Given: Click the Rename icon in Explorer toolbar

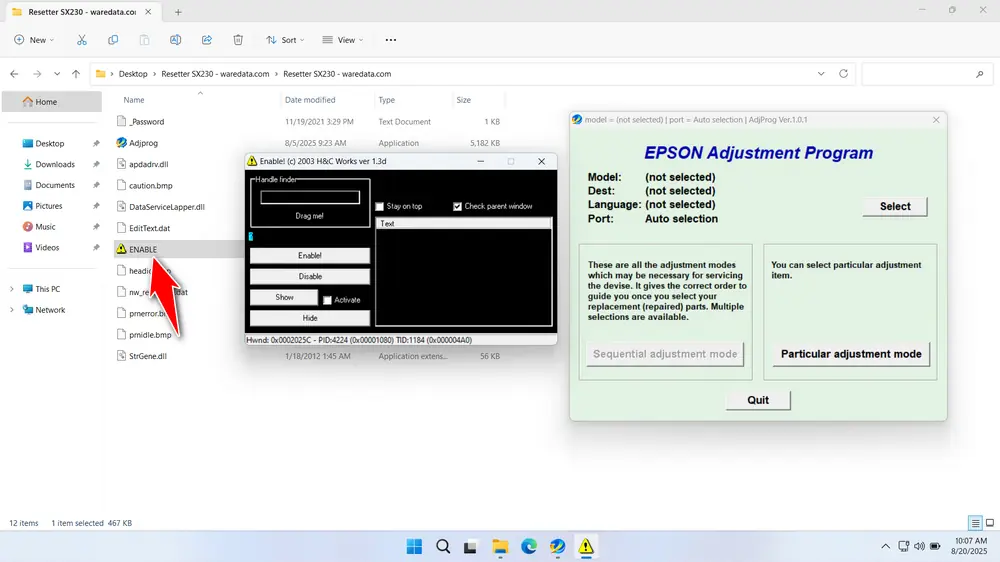Looking at the screenshot, I should click(175, 40).
